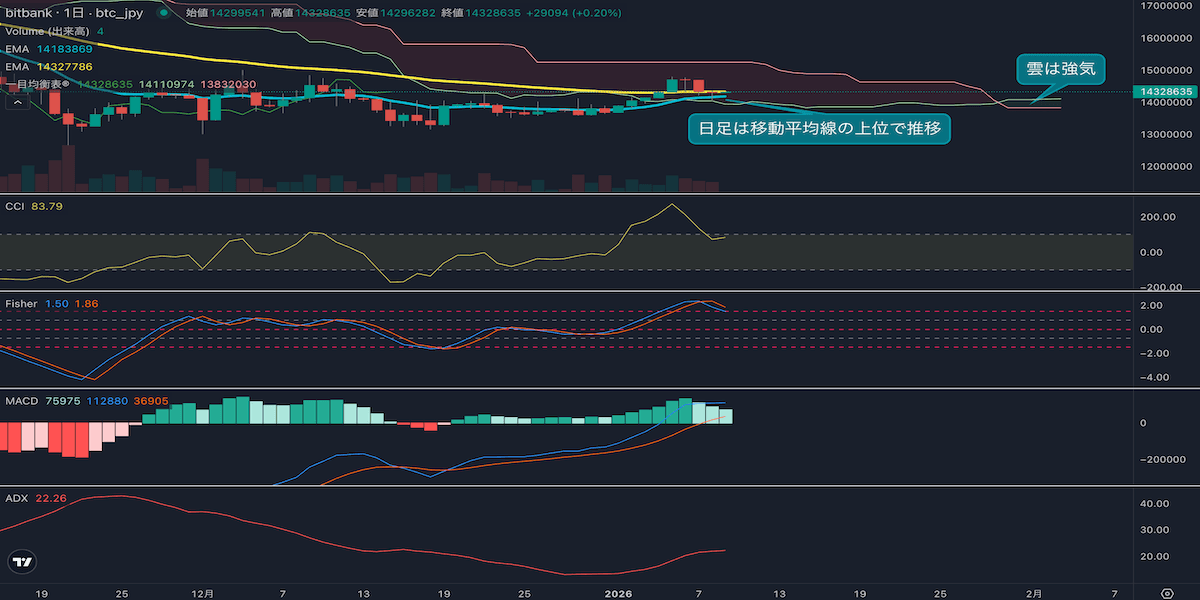Click the 2月 marker on time axis
This screenshot has height=600, width=1200.
point(1034,592)
